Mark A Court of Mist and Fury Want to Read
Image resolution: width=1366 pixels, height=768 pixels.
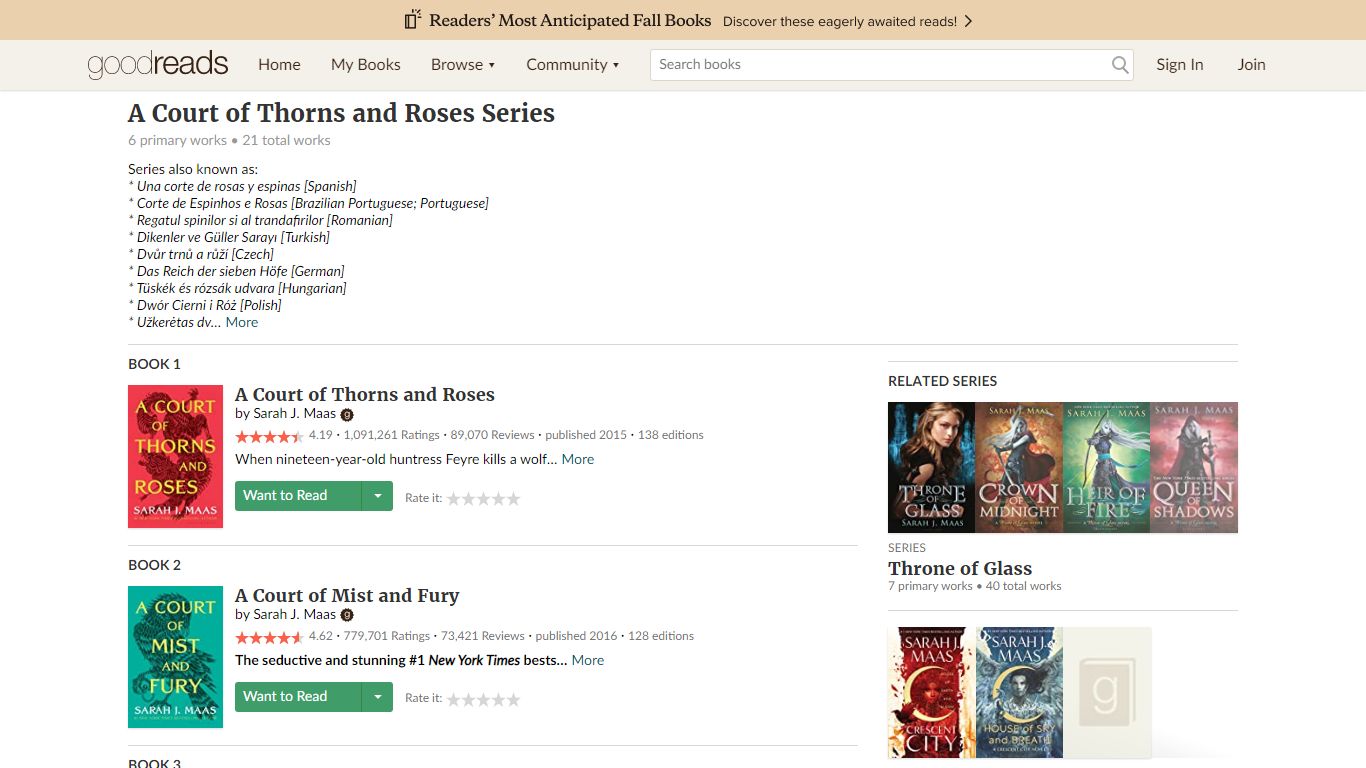(x=297, y=697)
